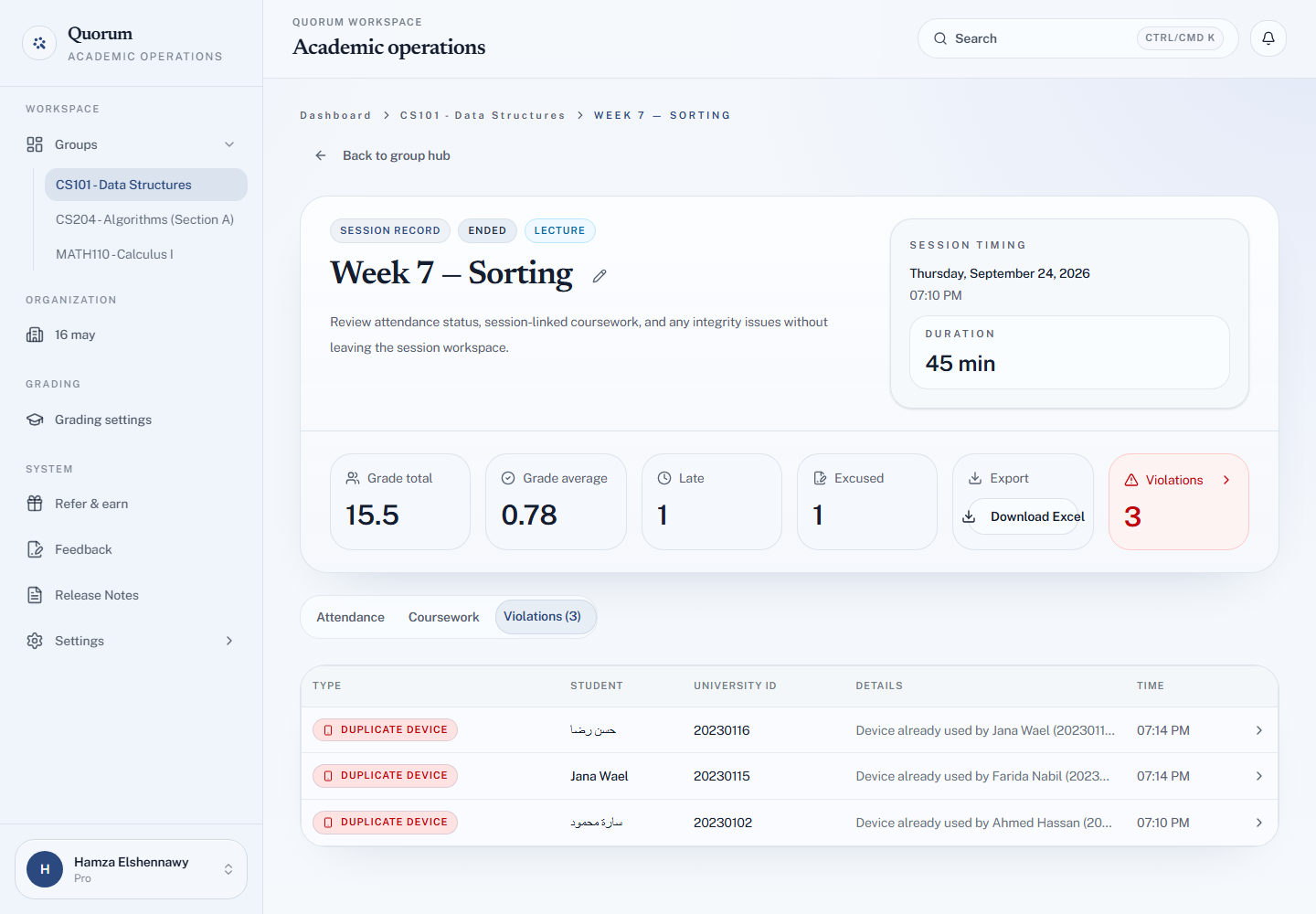Expand the 20230102 violation row chevron
The width and height of the screenshot is (1316, 914).
[1259, 823]
